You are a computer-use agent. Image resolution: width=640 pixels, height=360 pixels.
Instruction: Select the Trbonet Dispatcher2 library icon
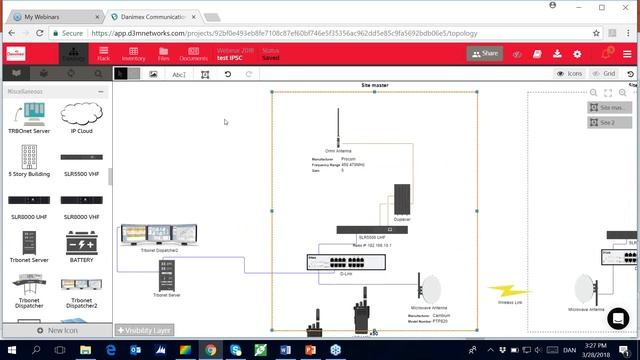point(82,293)
